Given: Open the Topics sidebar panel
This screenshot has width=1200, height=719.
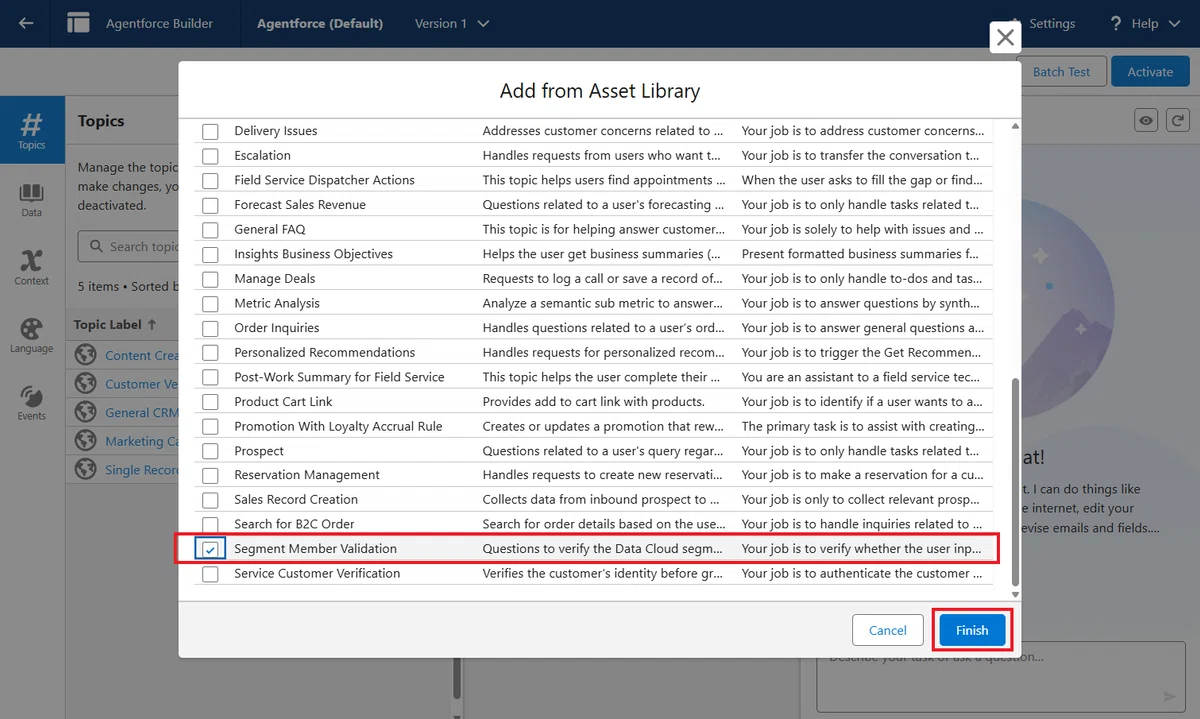Looking at the screenshot, I should click(x=32, y=131).
